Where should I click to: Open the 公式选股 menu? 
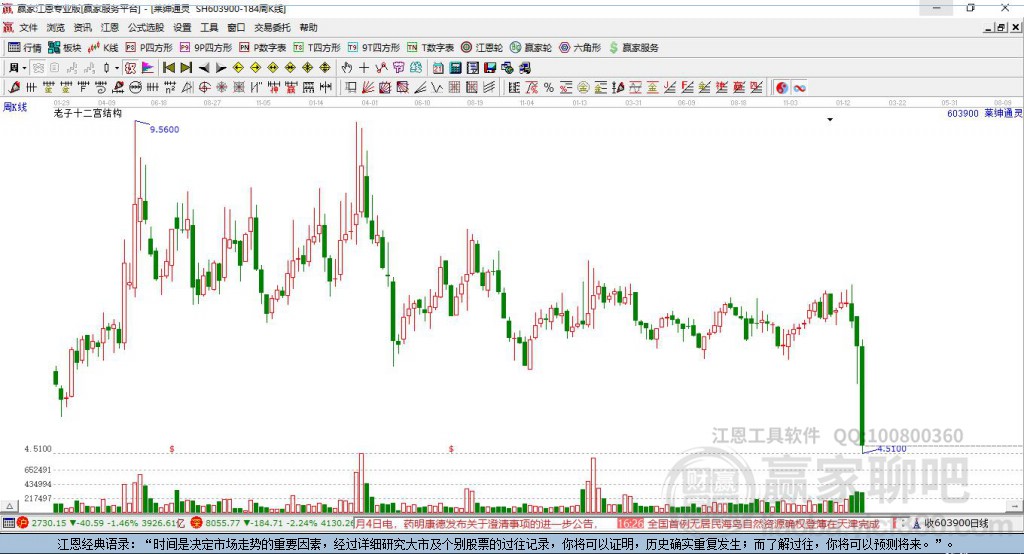point(146,27)
